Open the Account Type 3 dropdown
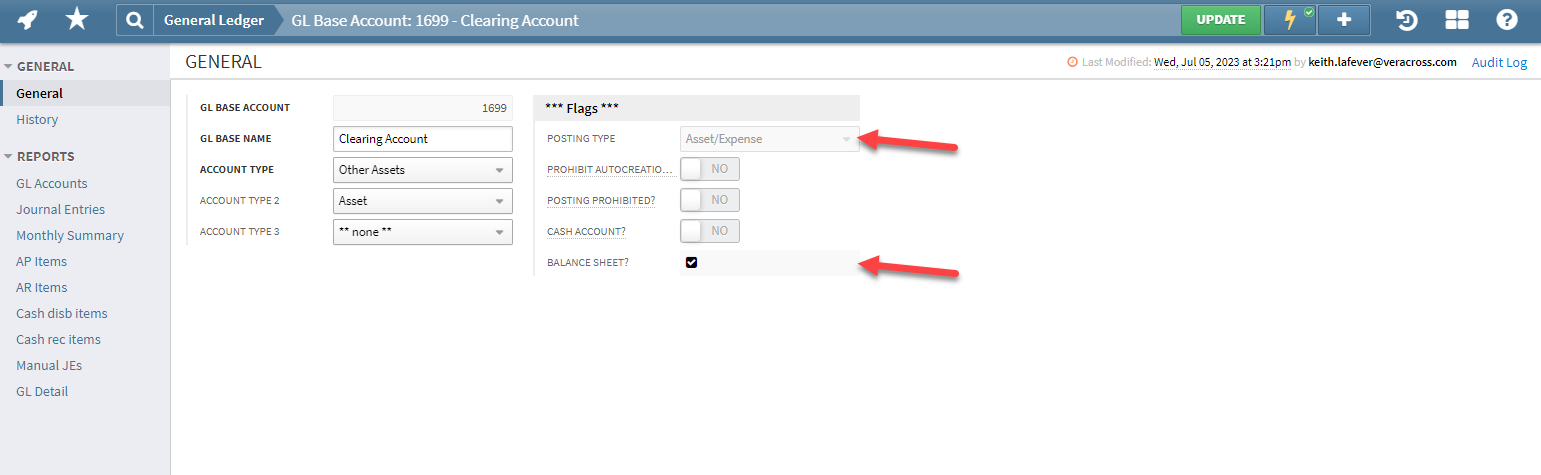This screenshot has height=475, width=1541. [422, 232]
